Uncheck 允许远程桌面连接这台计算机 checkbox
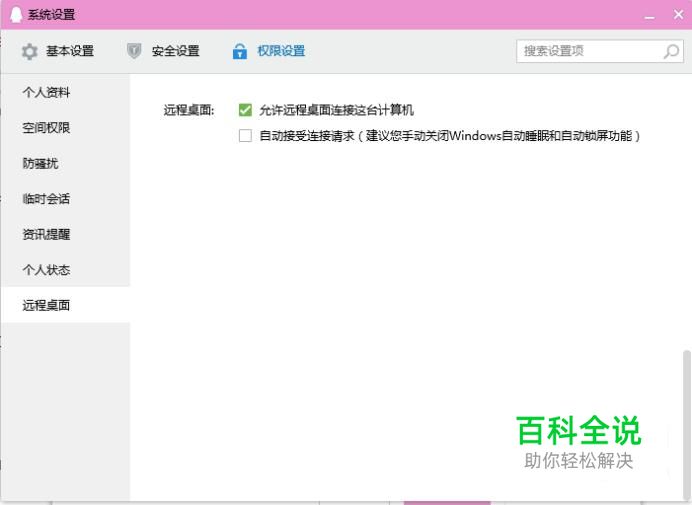692x505 pixels. click(245, 110)
